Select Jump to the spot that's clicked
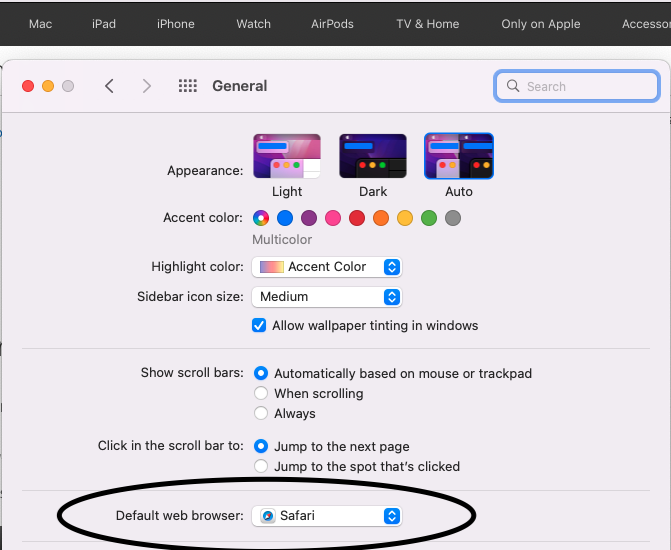The width and height of the screenshot is (671, 550). coord(261,466)
